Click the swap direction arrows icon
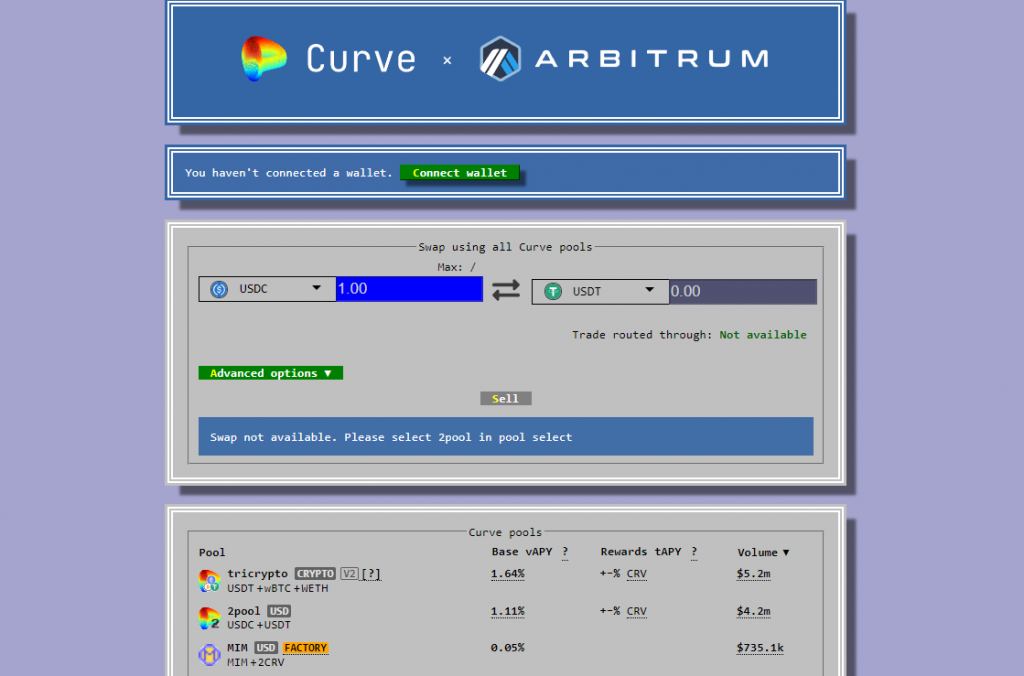This screenshot has height=676, width=1024. pyautogui.click(x=506, y=290)
